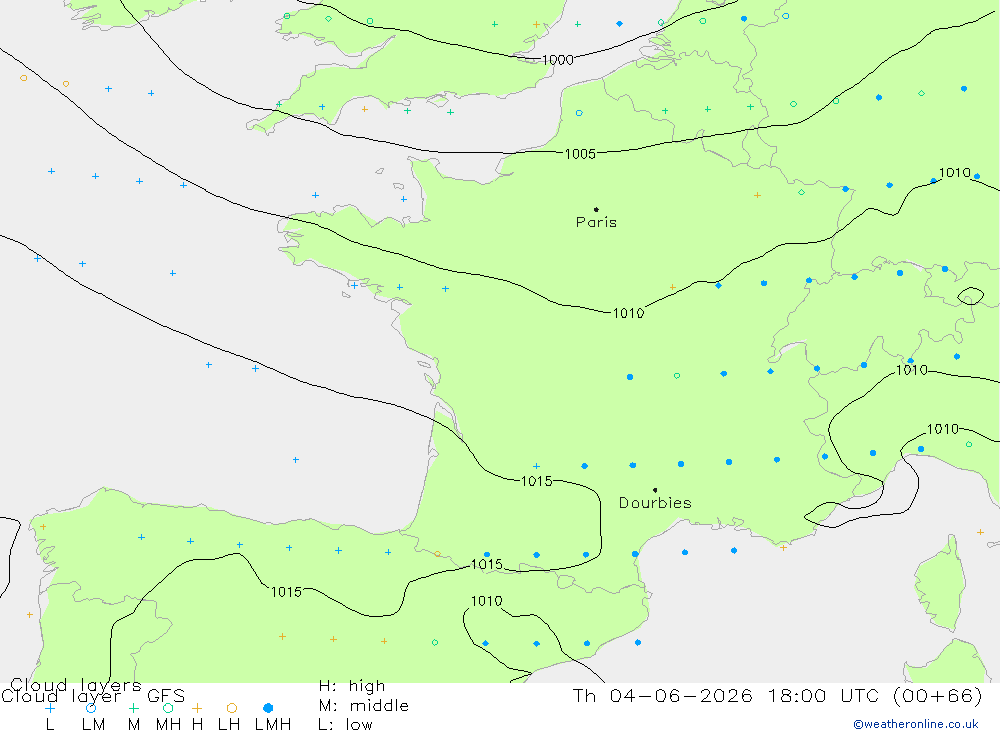
Task: Click the filled blue LMH legend symbol
Action: (x=268, y=708)
